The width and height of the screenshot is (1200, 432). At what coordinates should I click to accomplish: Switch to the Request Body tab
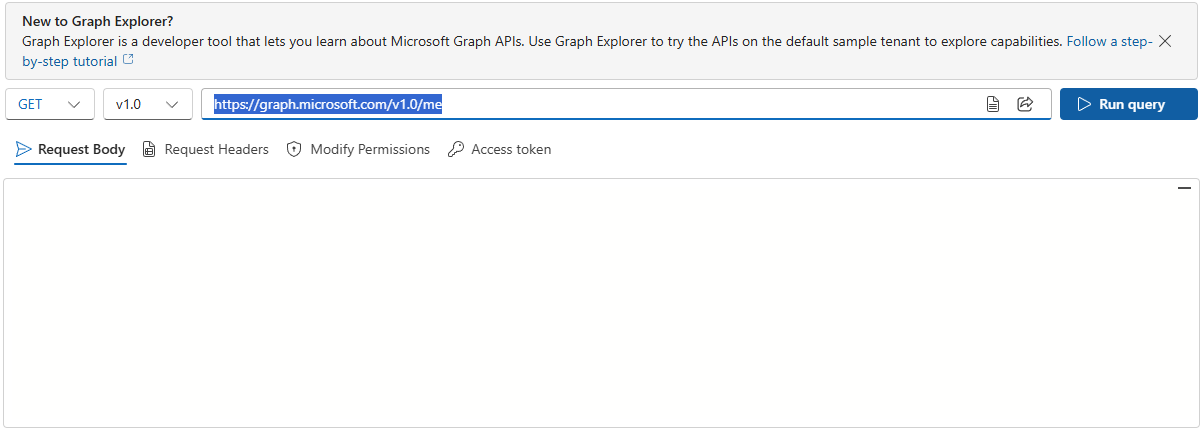81,149
